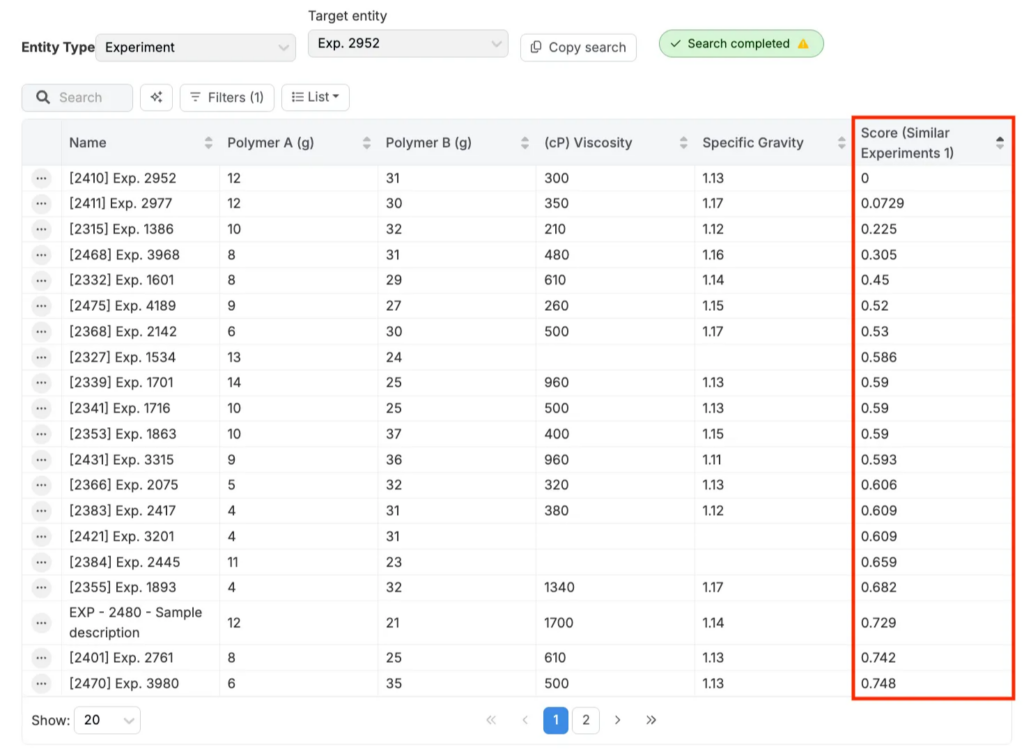
Task: Click the Copy search button
Action: coord(578,47)
